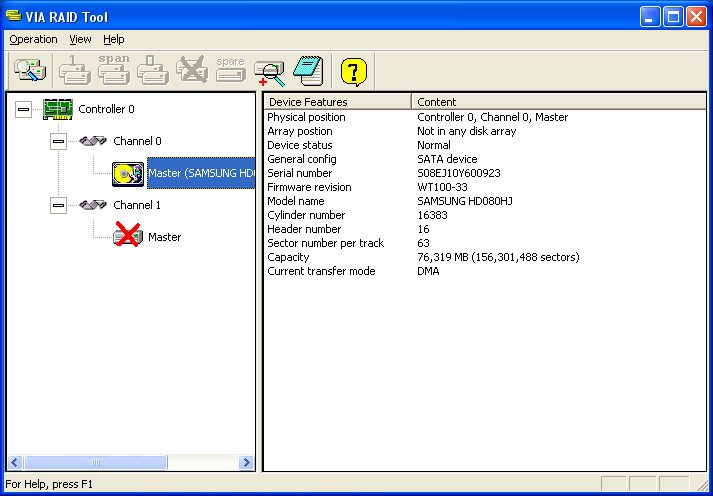Select Channel 1 tree label
The width and height of the screenshot is (713, 496).
click(137, 205)
